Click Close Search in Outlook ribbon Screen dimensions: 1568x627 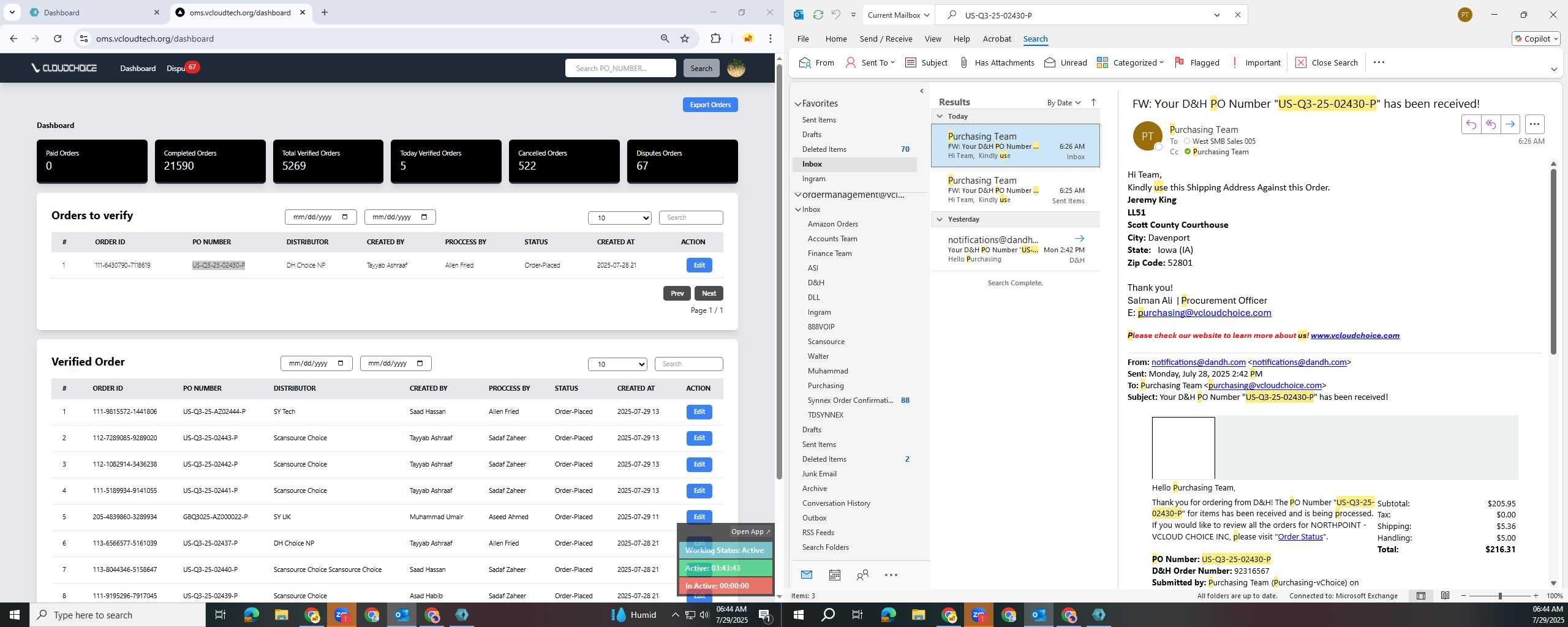(1327, 62)
